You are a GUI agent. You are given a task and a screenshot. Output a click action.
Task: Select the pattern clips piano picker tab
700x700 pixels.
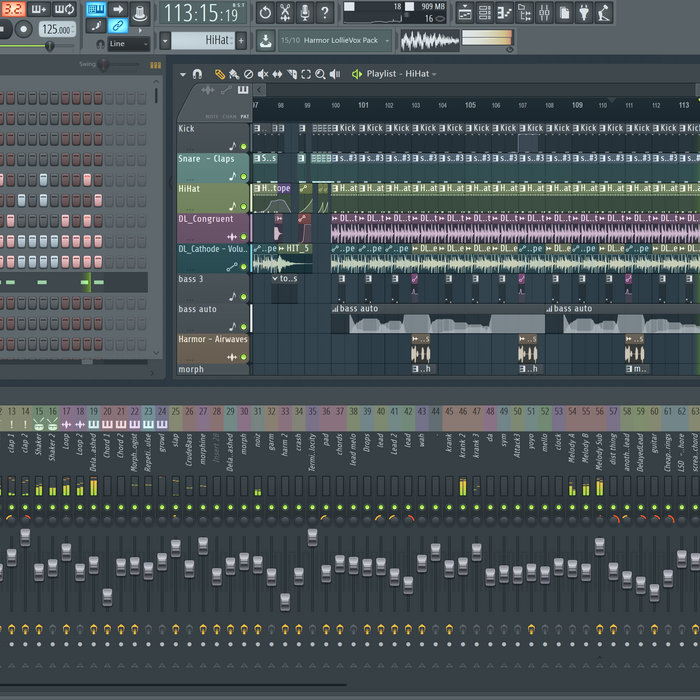[x=243, y=90]
